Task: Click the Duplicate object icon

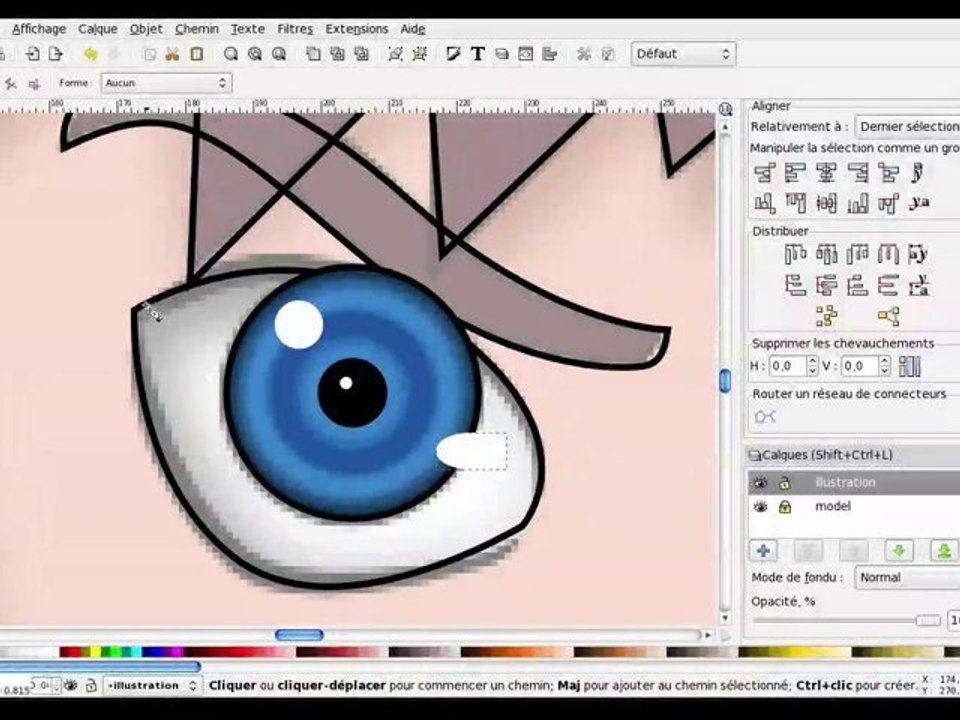Action: click(x=313, y=54)
